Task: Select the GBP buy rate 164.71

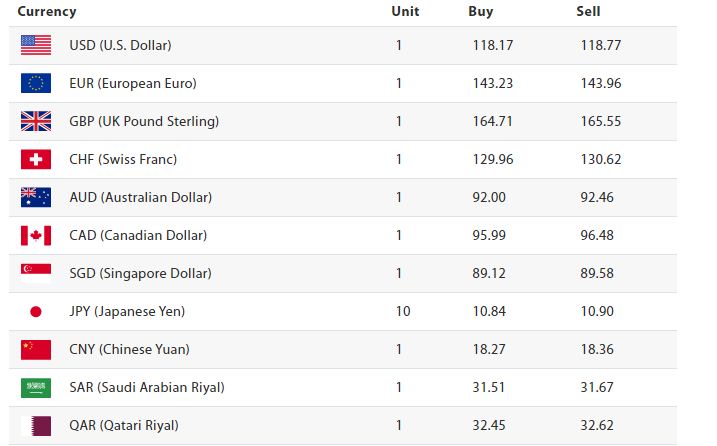Action: pos(492,121)
